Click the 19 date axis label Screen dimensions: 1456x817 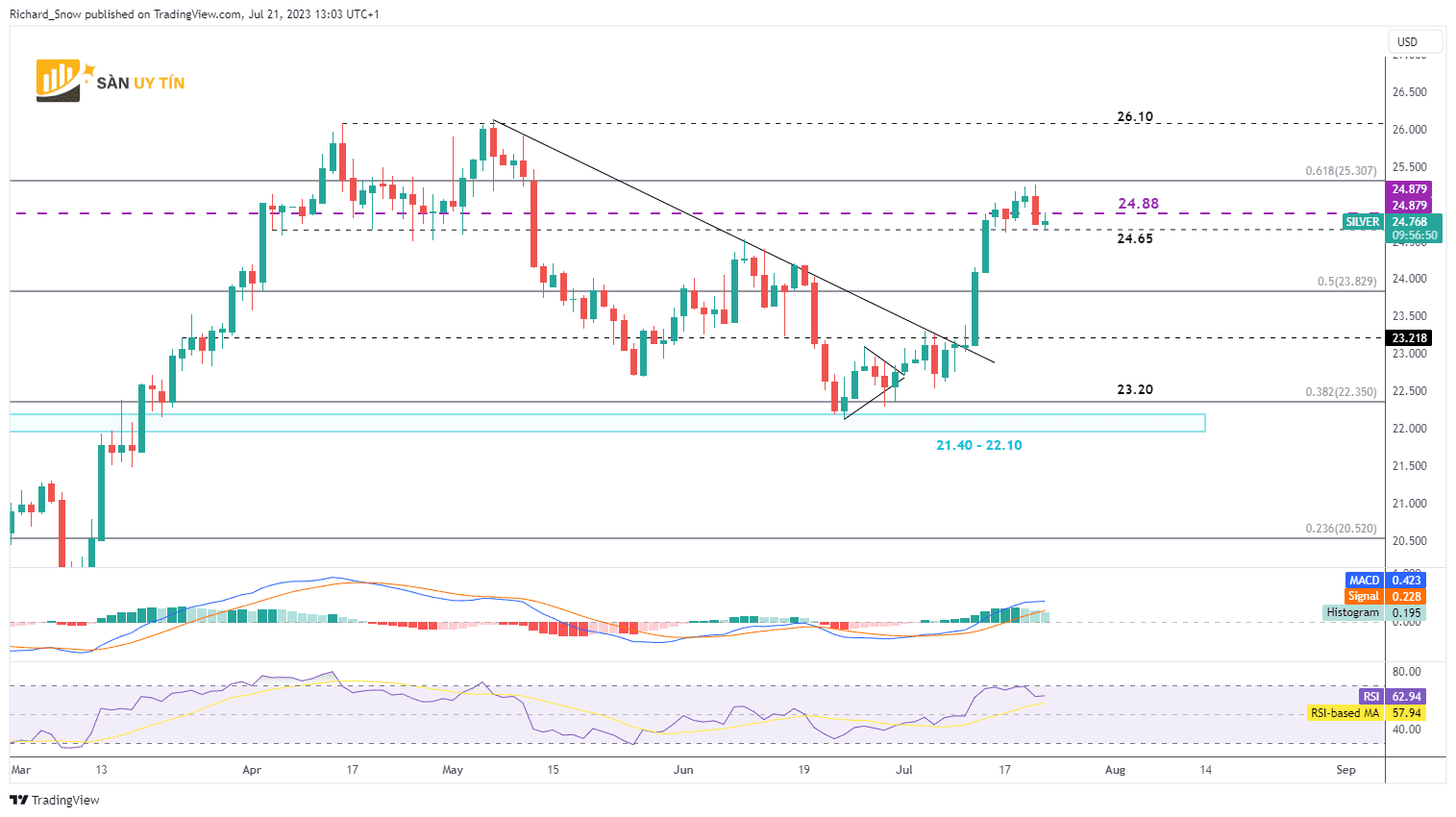coord(803,770)
